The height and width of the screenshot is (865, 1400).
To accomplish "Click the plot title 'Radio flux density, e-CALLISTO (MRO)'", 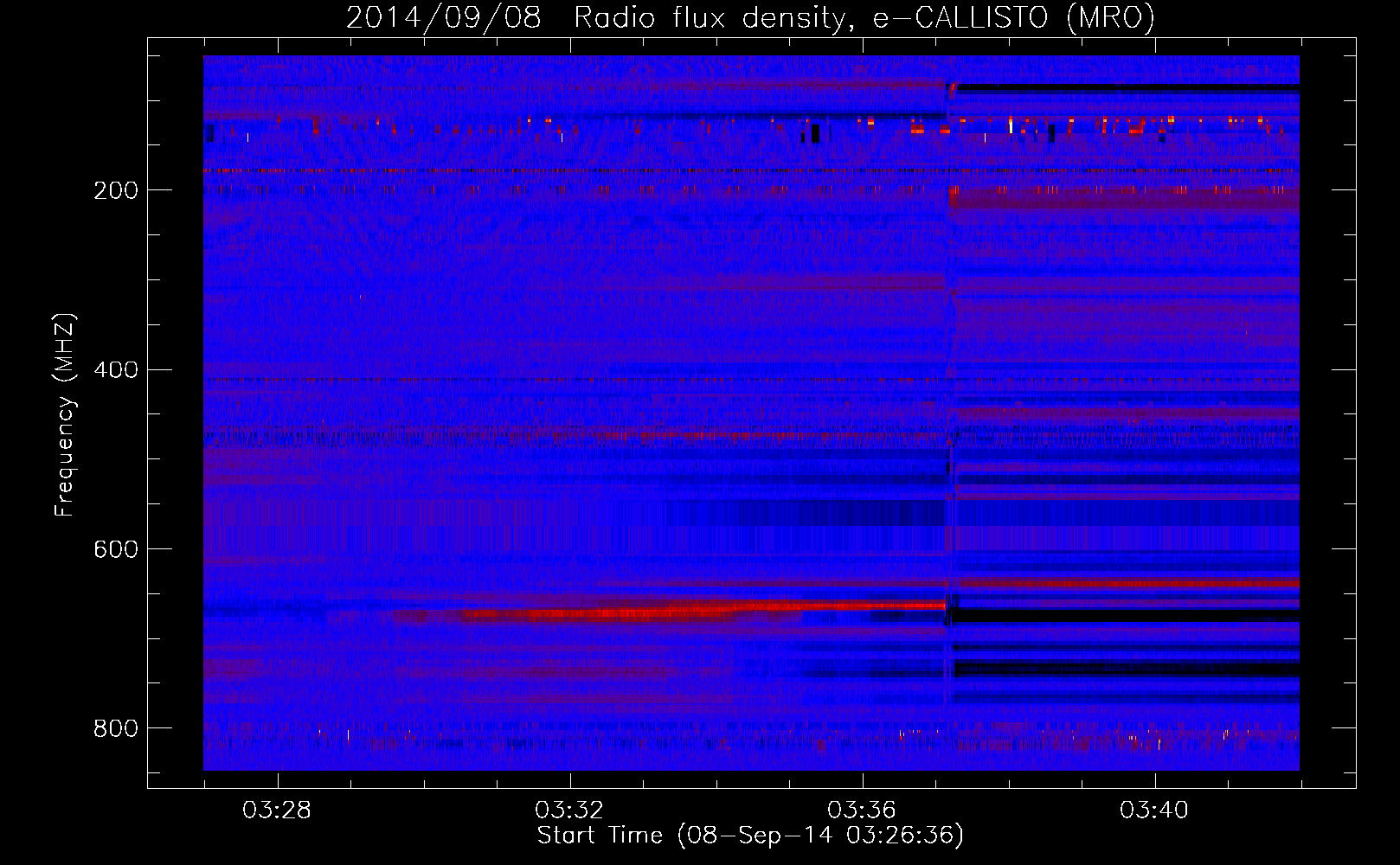I will [864, 17].
